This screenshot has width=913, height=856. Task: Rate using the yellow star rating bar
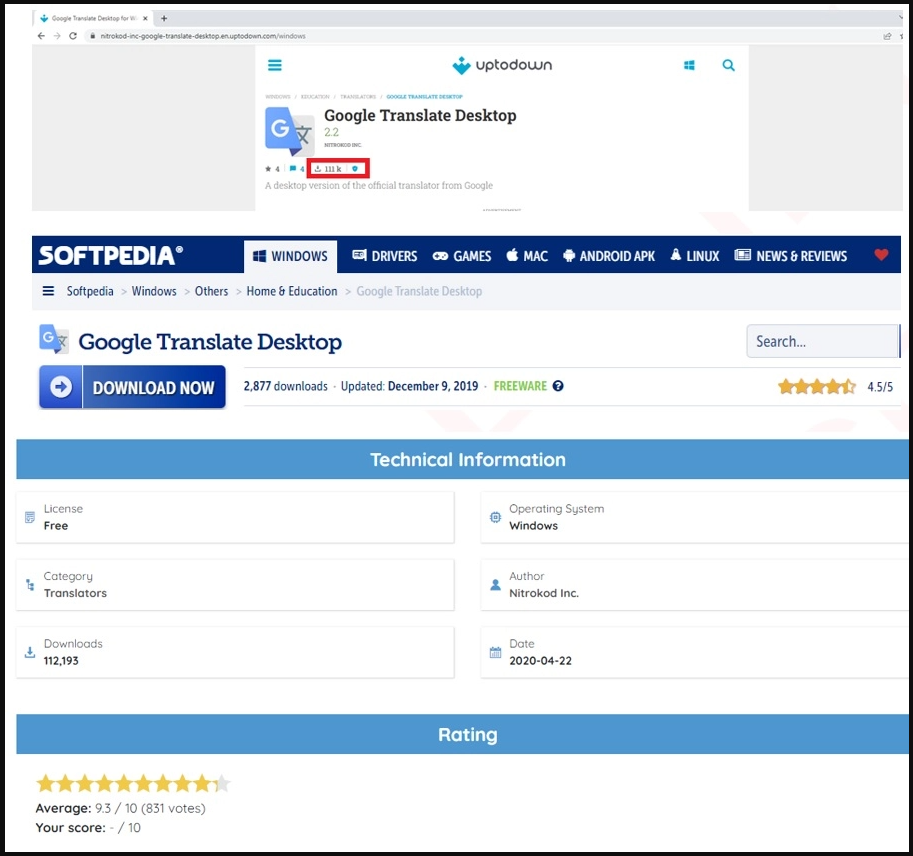[133, 783]
